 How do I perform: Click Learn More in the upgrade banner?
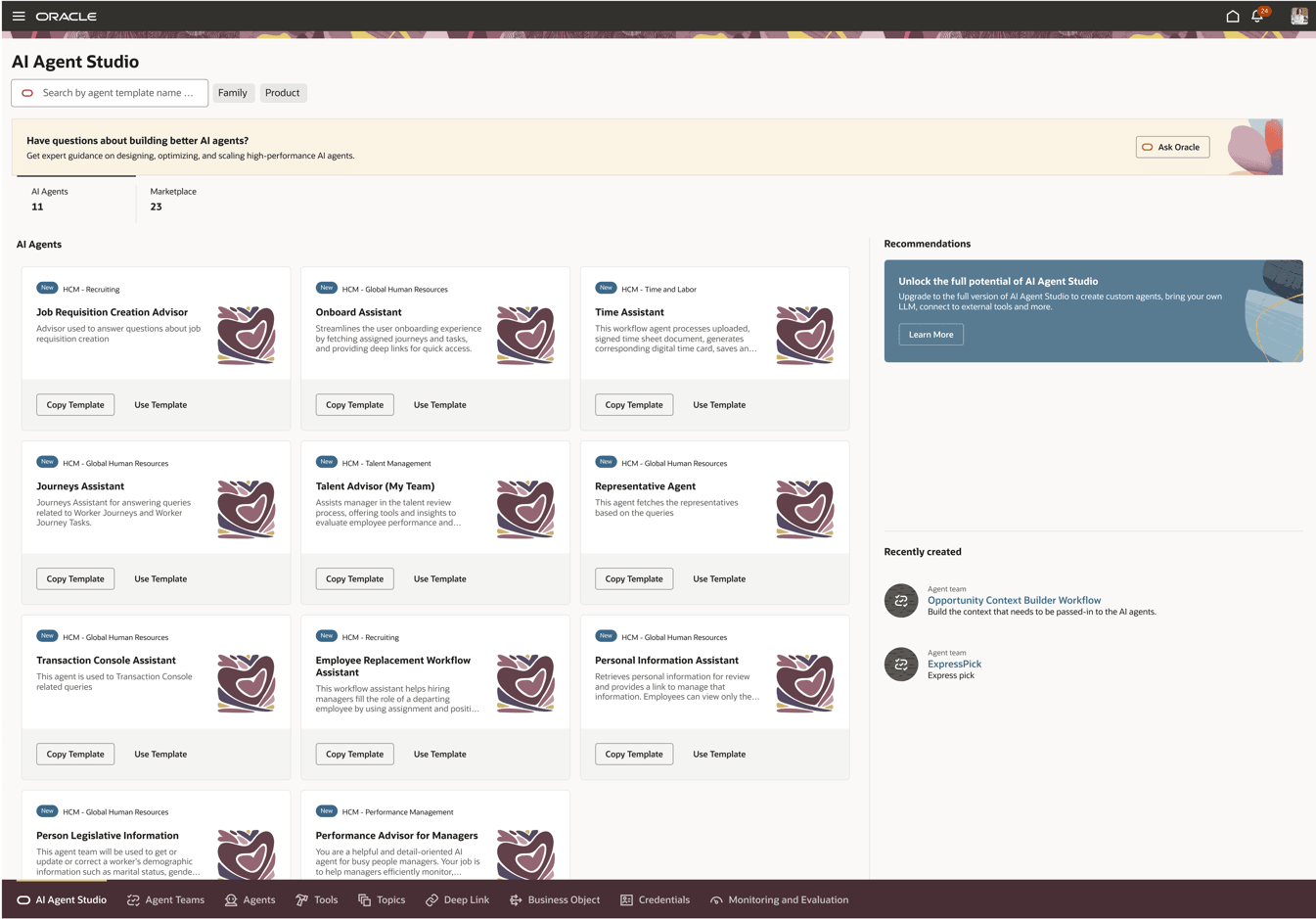pos(930,334)
